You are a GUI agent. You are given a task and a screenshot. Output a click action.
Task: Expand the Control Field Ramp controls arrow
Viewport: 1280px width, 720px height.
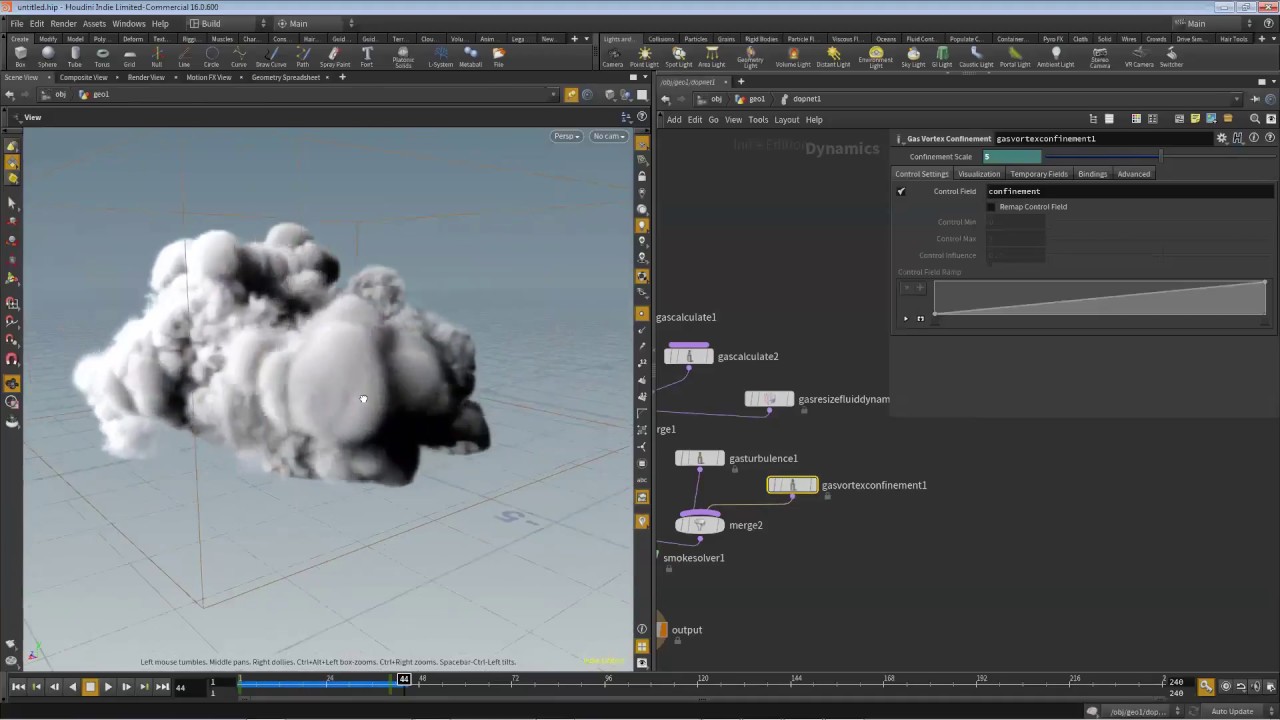click(906, 319)
